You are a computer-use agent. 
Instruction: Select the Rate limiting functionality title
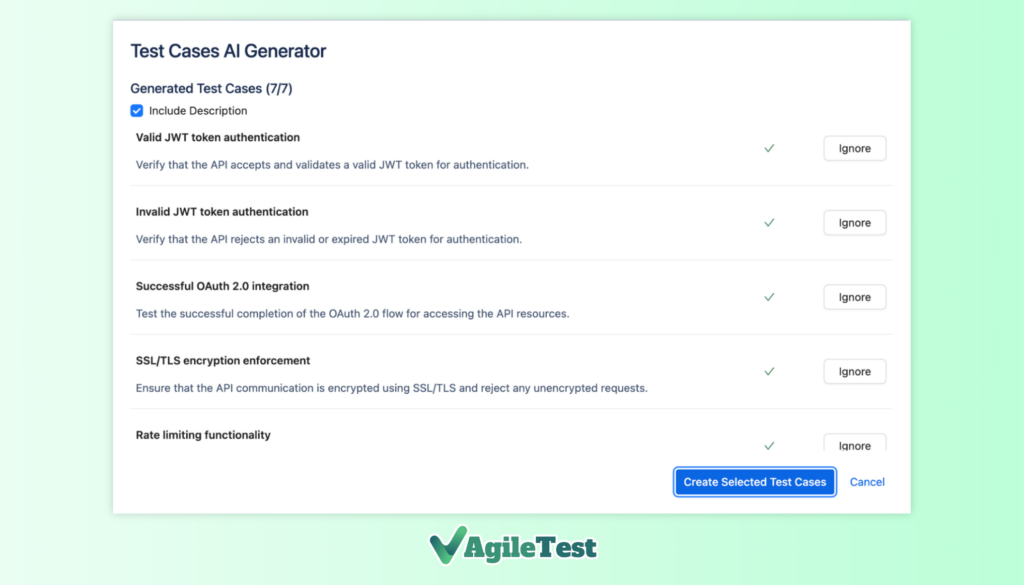[203, 435]
